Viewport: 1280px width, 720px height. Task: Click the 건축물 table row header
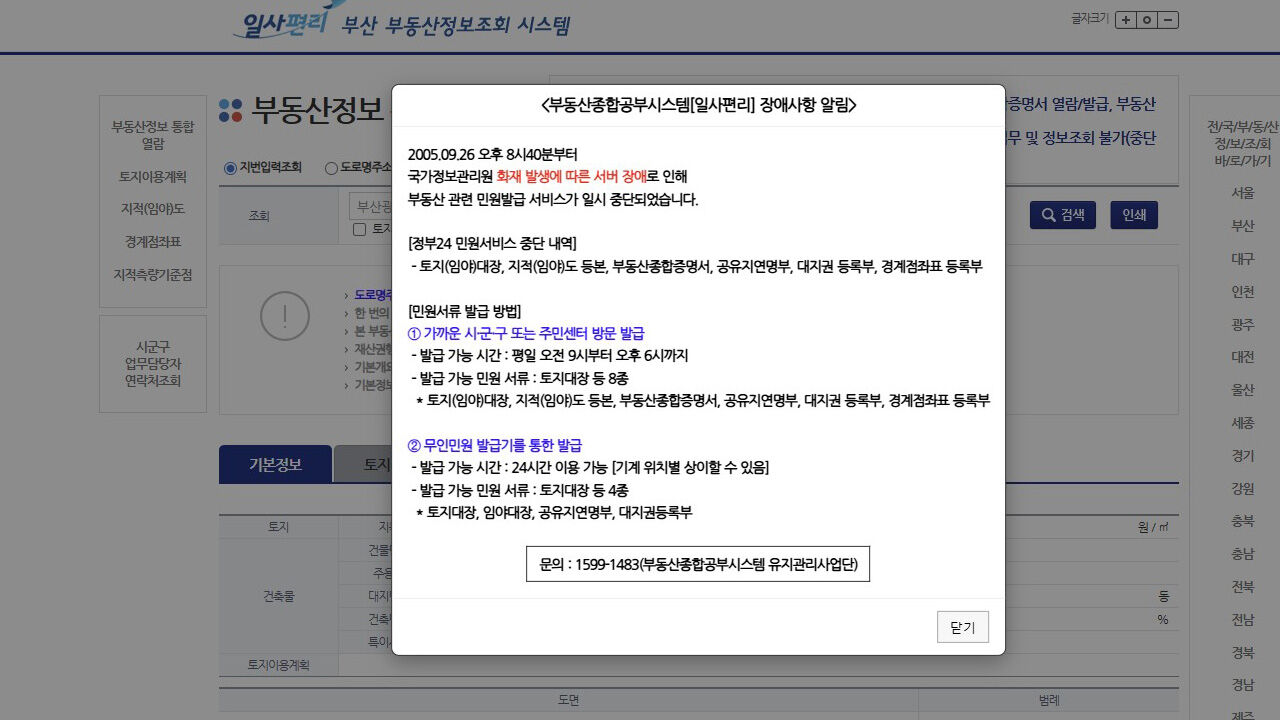tap(279, 596)
